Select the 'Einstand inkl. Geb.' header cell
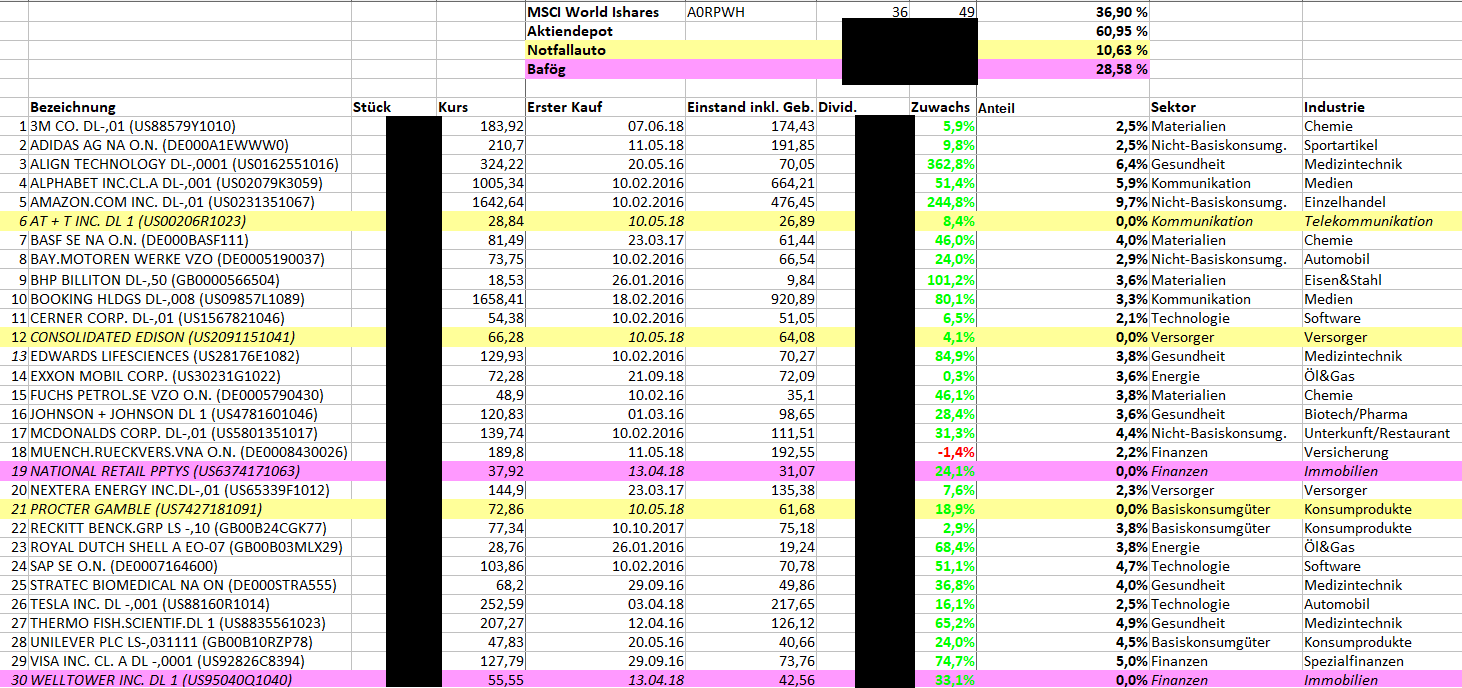The width and height of the screenshot is (1462, 688). point(749,107)
